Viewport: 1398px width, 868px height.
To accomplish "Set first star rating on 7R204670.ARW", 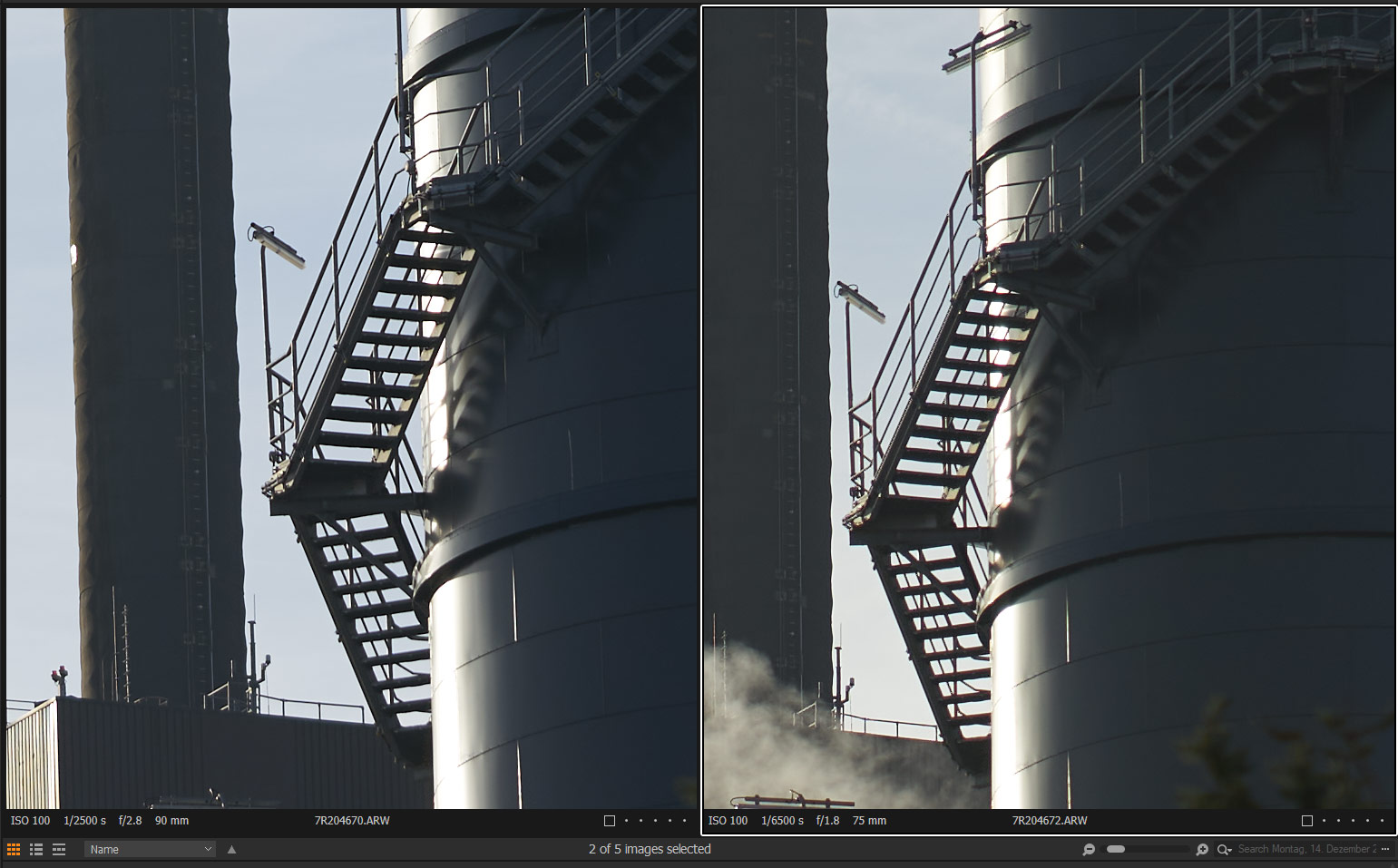I will [x=626, y=821].
